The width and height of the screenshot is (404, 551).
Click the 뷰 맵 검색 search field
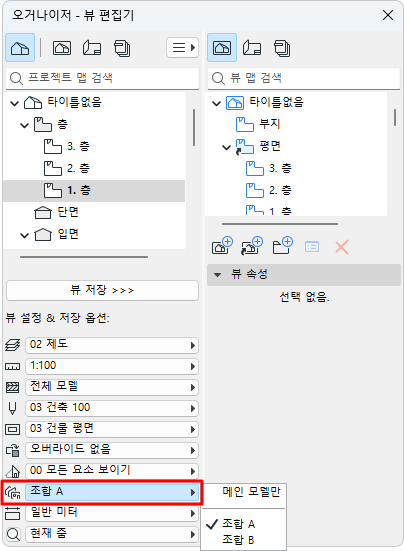[x=304, y=78]
